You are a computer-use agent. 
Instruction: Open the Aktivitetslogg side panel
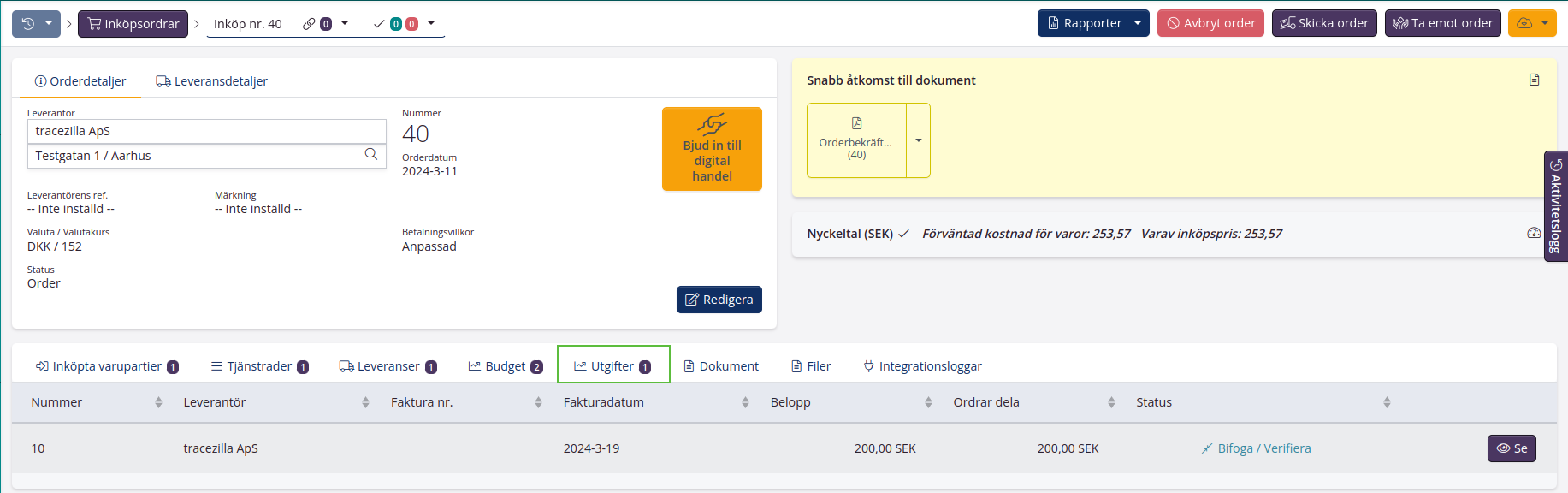pos(1555,206)
